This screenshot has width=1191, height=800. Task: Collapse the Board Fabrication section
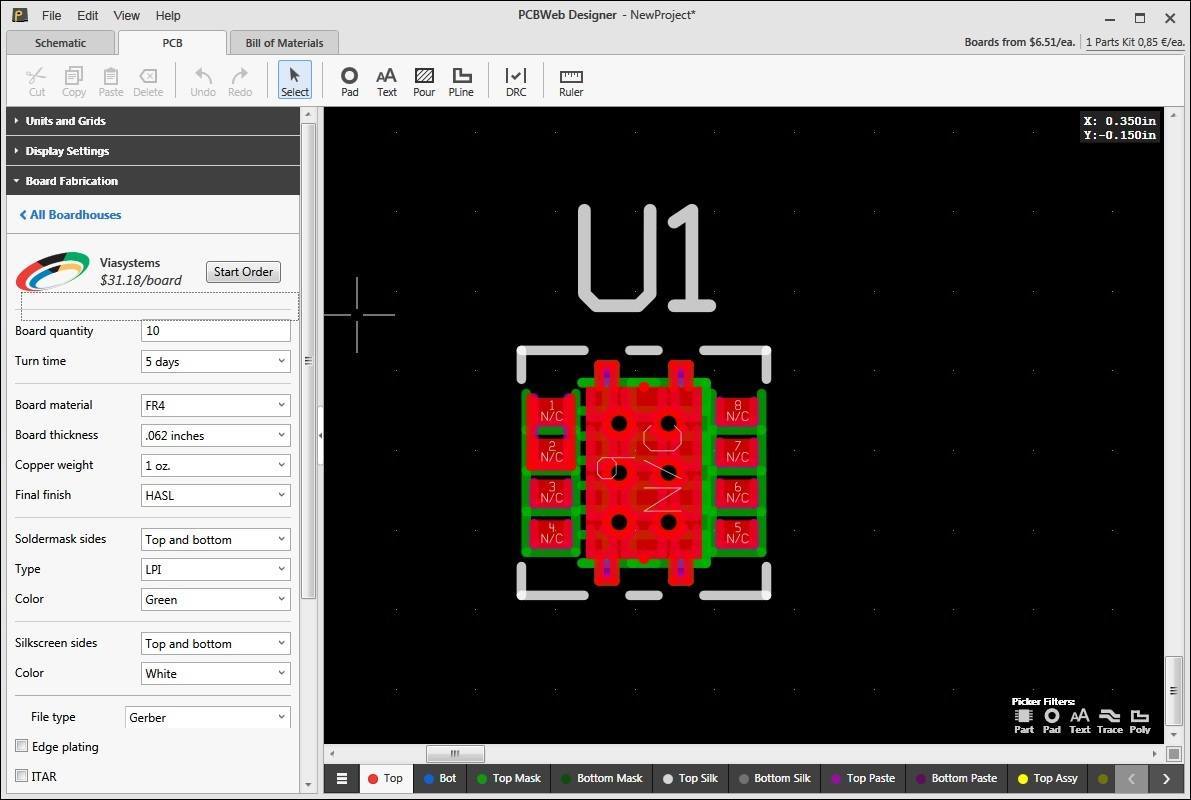point(153,181)
